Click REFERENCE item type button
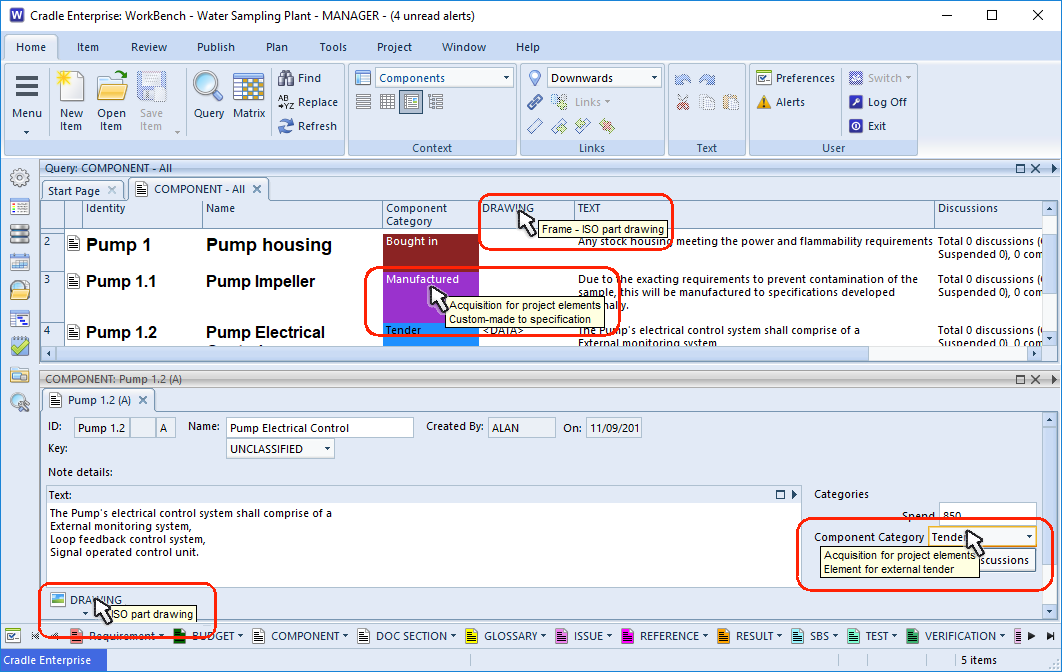This screenshot has height=672, width=1062. 662,636
